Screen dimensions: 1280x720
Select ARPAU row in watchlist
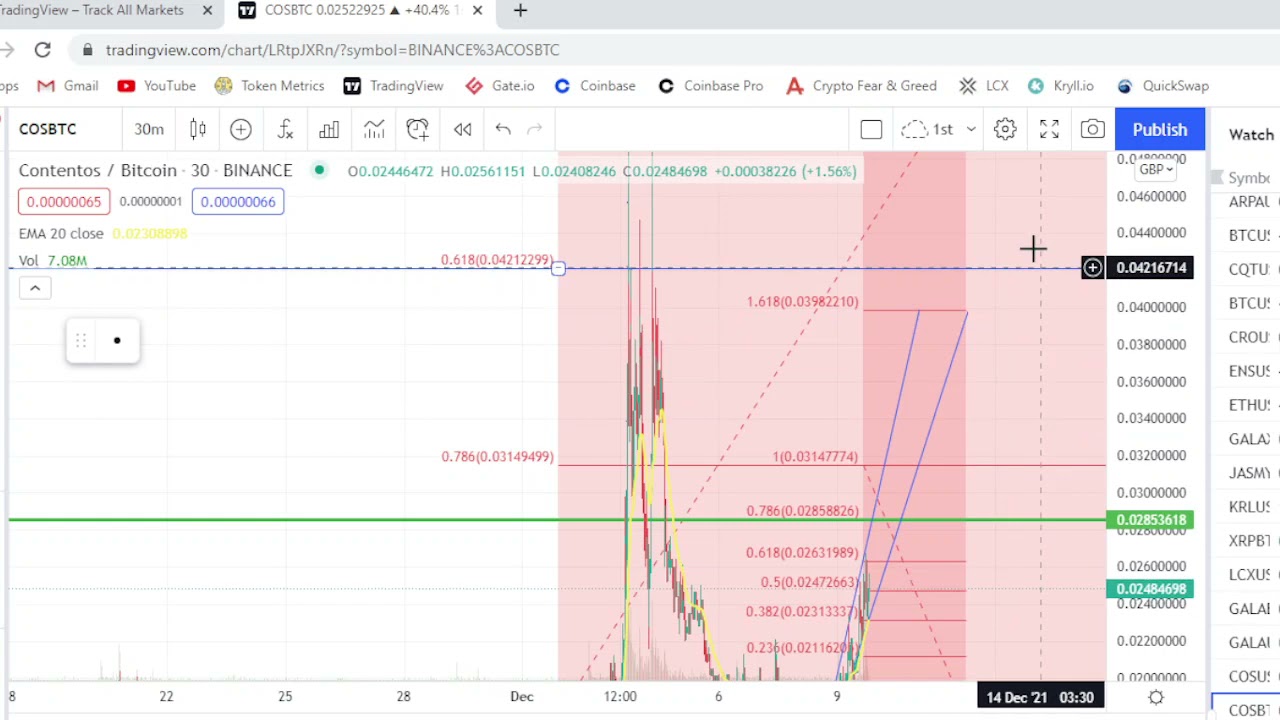click(1248, 202)
